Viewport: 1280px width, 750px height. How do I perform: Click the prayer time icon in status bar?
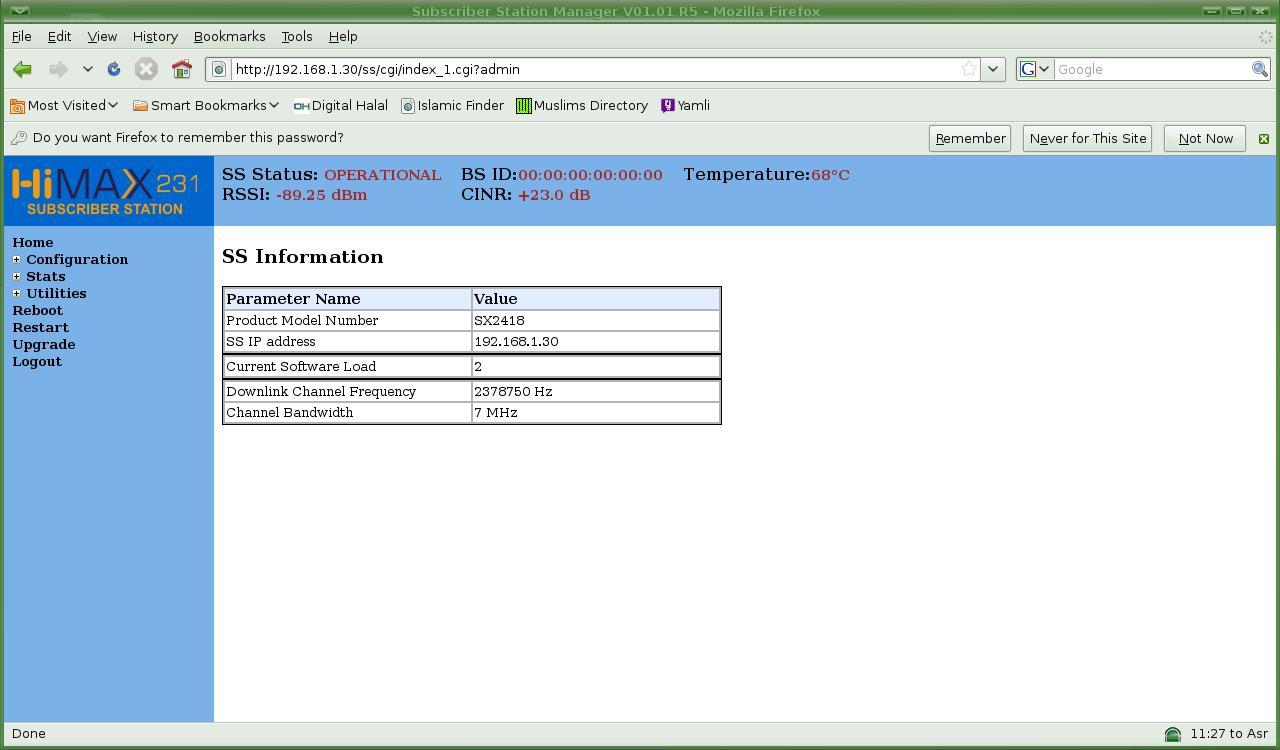tap(1172, 734)
